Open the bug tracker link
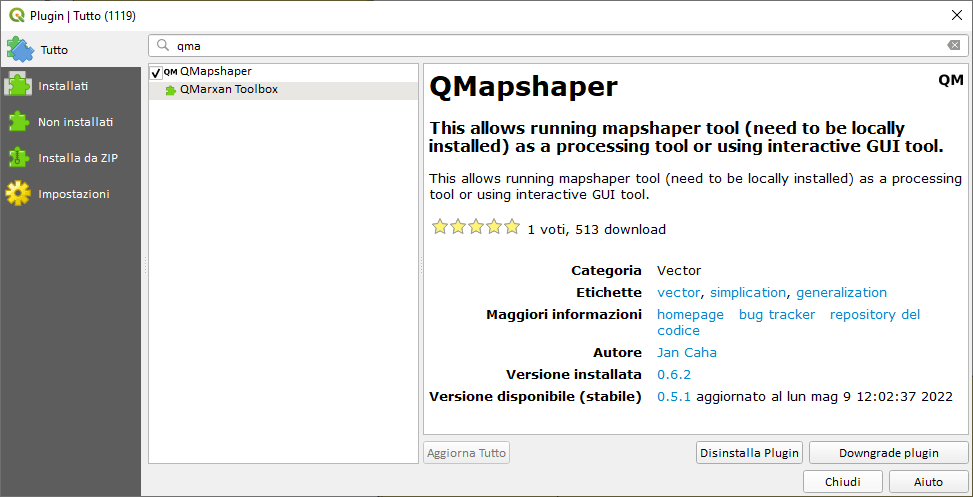Image resolution: width=973 pixels, height=497 pixels. [777, 315]
